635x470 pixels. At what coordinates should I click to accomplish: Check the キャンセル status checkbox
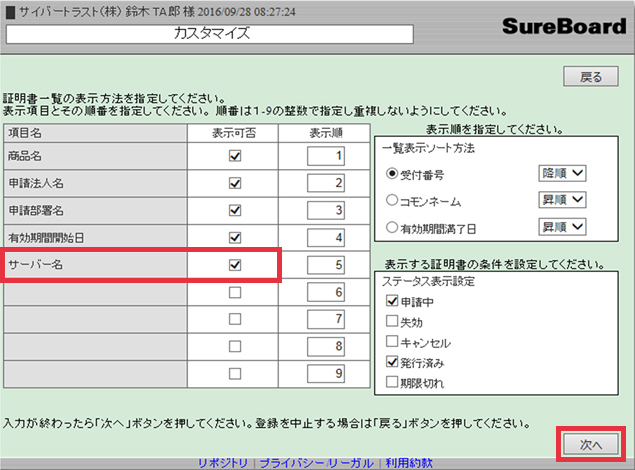[391, 342]
